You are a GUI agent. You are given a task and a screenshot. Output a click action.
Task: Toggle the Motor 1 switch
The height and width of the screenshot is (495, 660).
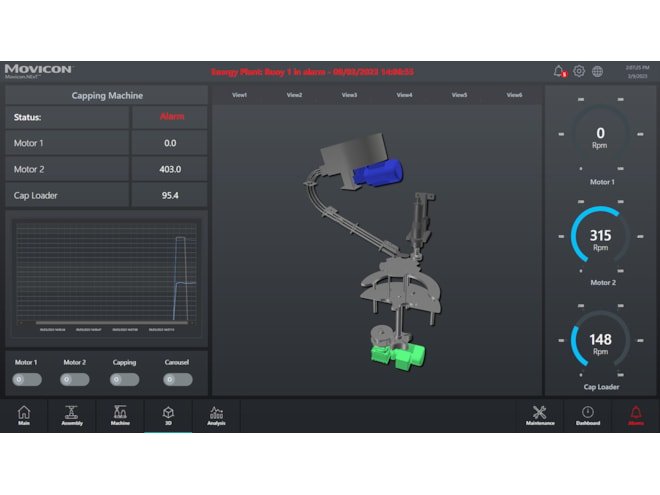click(x=26, y=380)
